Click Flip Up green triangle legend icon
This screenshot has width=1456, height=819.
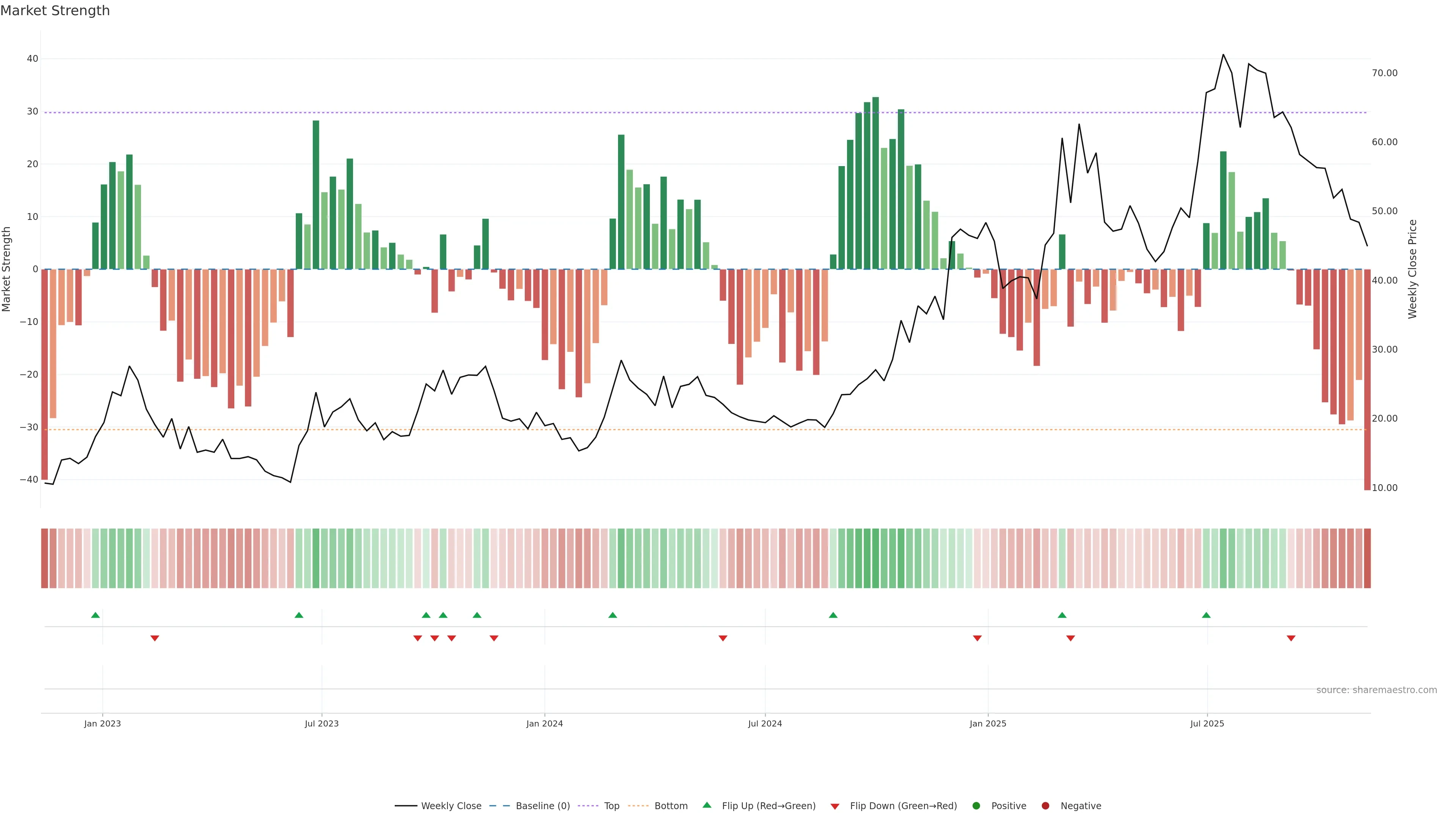click(706, 805)
